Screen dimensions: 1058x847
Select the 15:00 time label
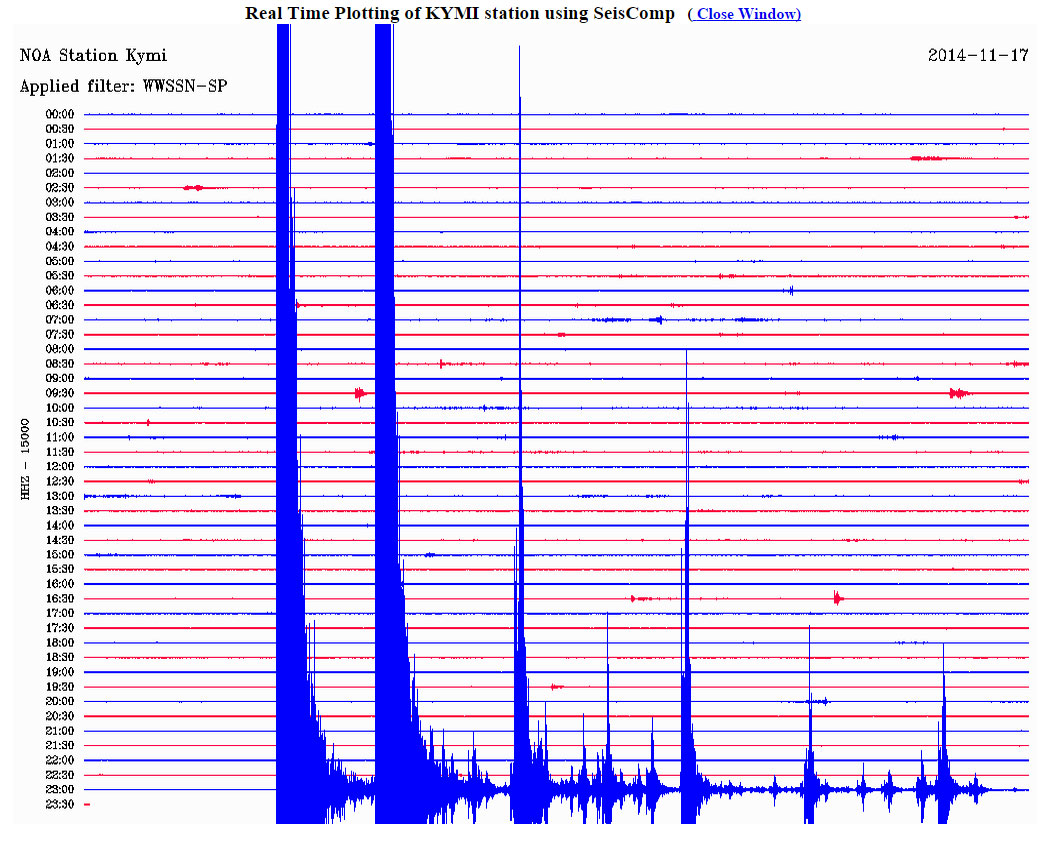pyautogui.click(x=60, y=554)
